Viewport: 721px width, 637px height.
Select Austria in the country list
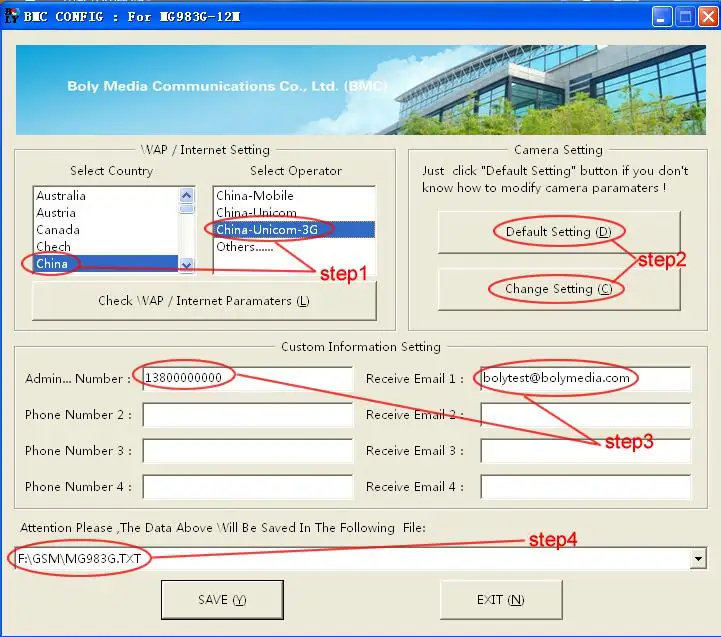click(106, 212)
